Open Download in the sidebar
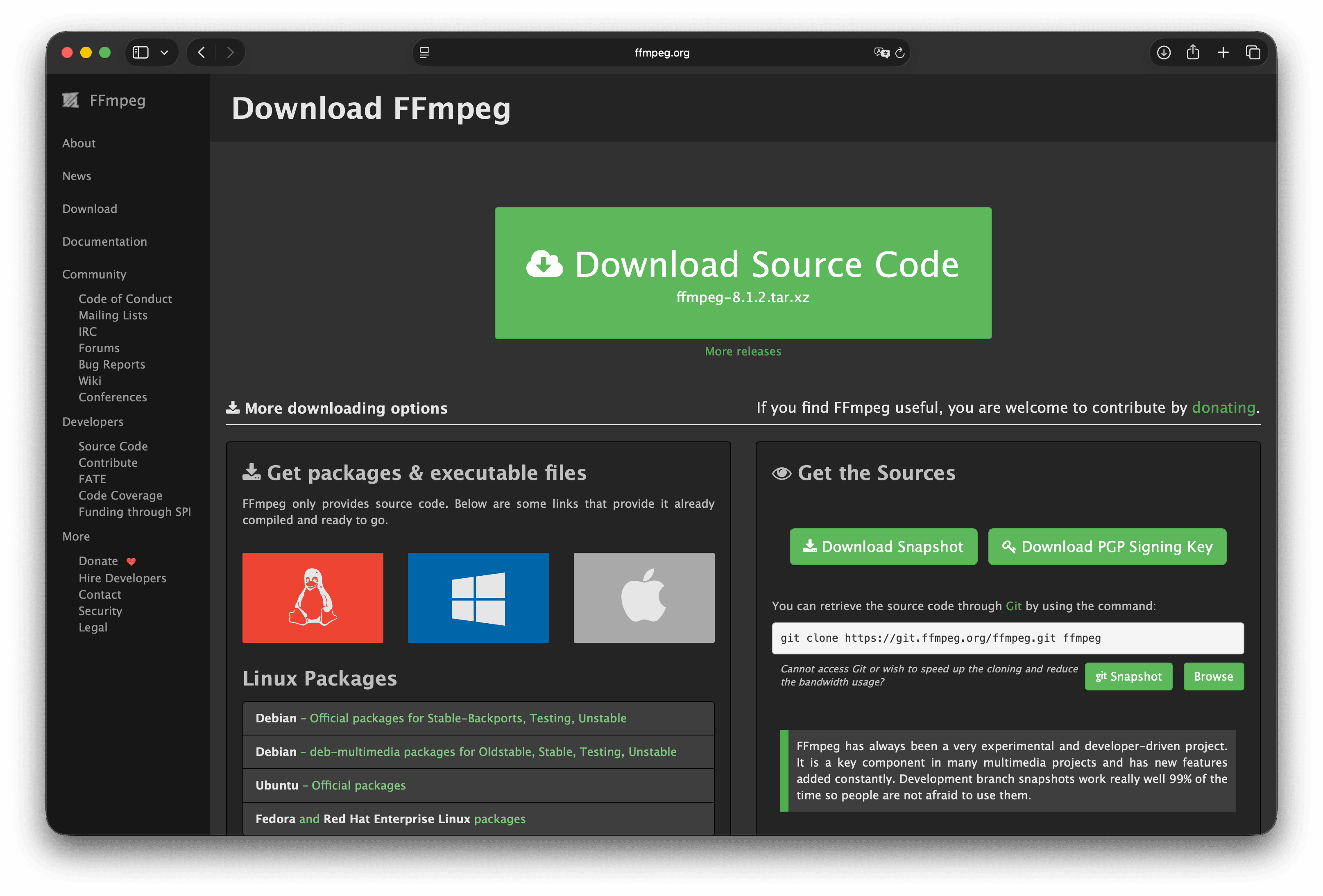The height and width of the screenshot is (896, 1323). [x=89, y=209]
